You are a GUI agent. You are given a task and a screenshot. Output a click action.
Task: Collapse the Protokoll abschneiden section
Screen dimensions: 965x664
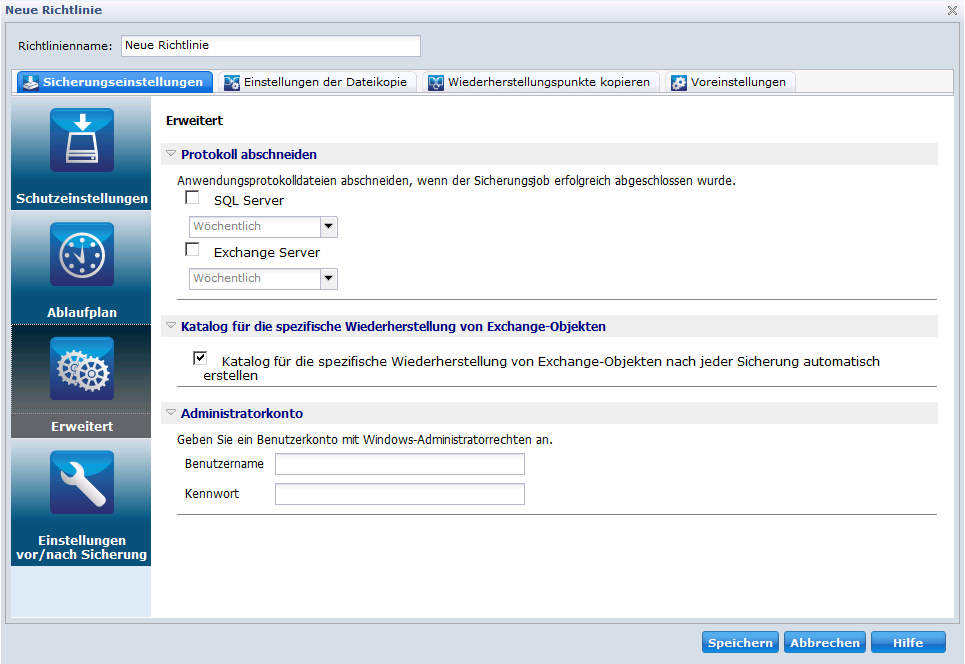[x=171, y=154]
